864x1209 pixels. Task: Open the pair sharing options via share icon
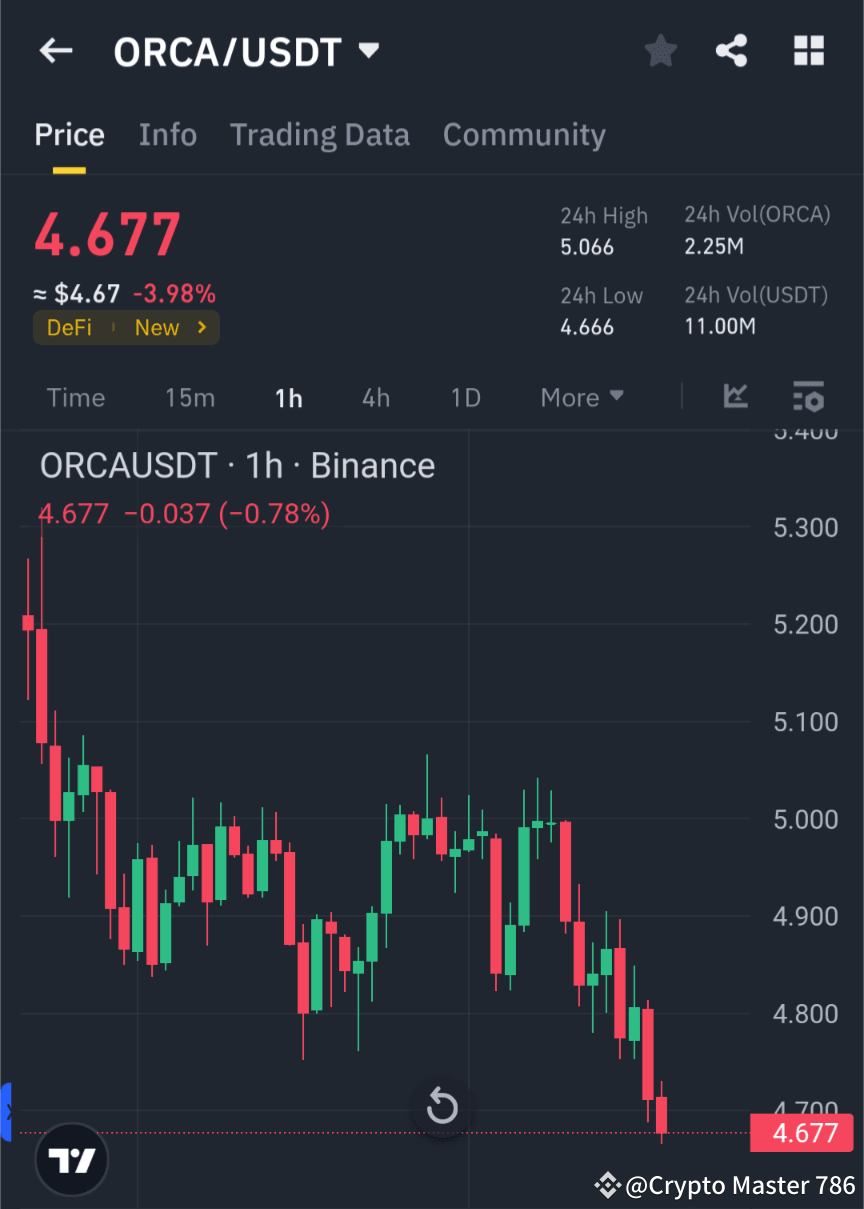731,50
